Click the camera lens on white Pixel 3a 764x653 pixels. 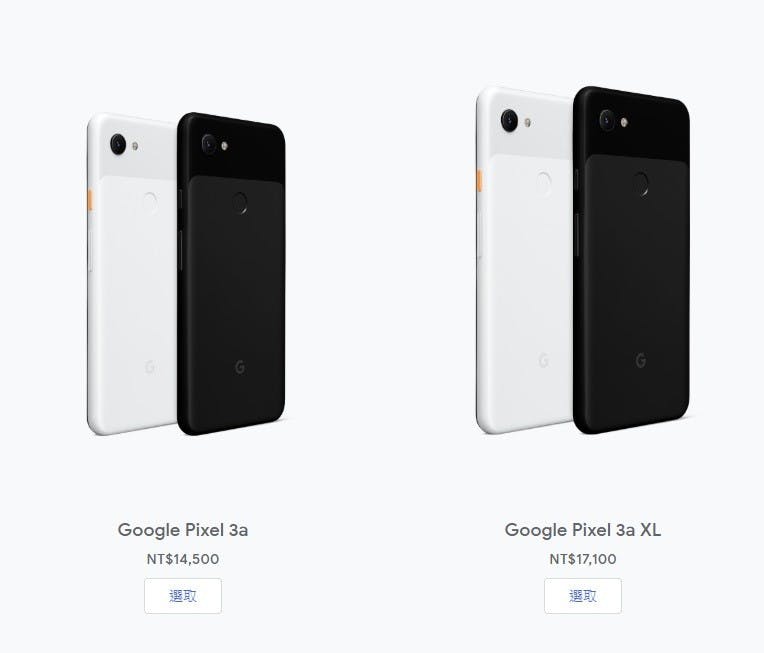point(118,144)
